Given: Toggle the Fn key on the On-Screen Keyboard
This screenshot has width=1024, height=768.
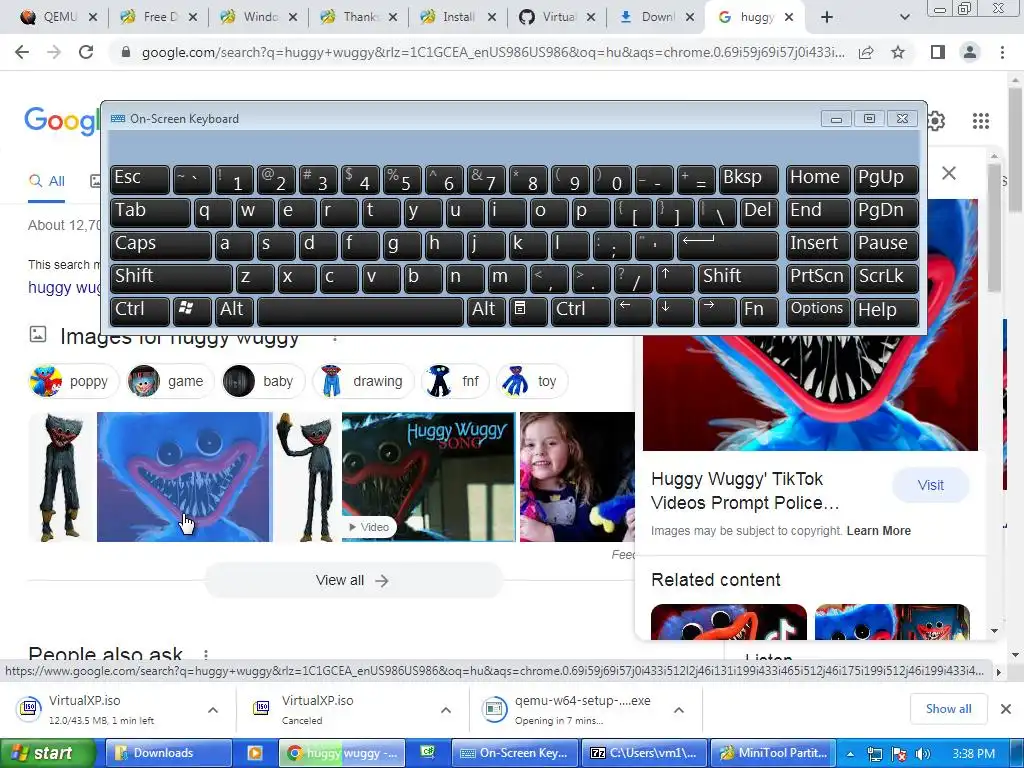Looking at the screenshot, I should (759, 310).
